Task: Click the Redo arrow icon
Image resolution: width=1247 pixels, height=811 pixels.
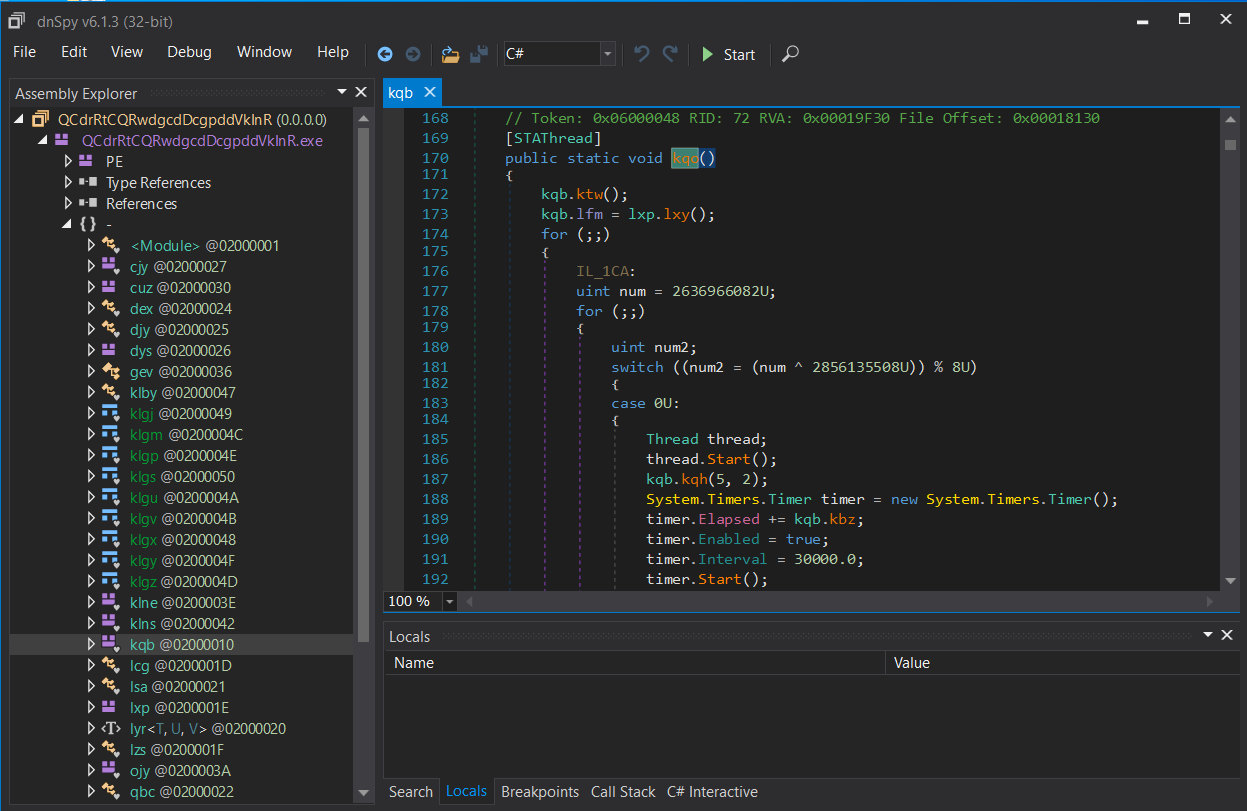Action: pyautogui.click(x=670, y=54)
